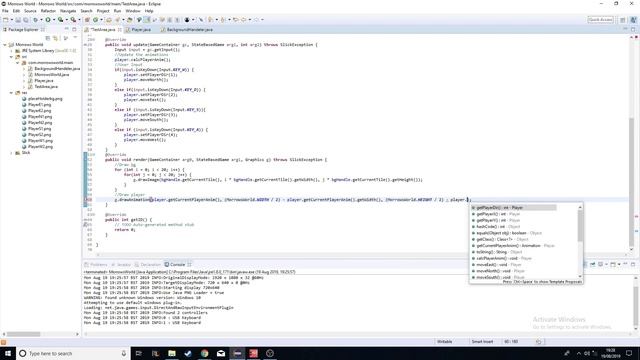This screenshot has height=360, width=640.
Task: Click the Next Annotation toolbar icon
Action: tap(210, 20)
